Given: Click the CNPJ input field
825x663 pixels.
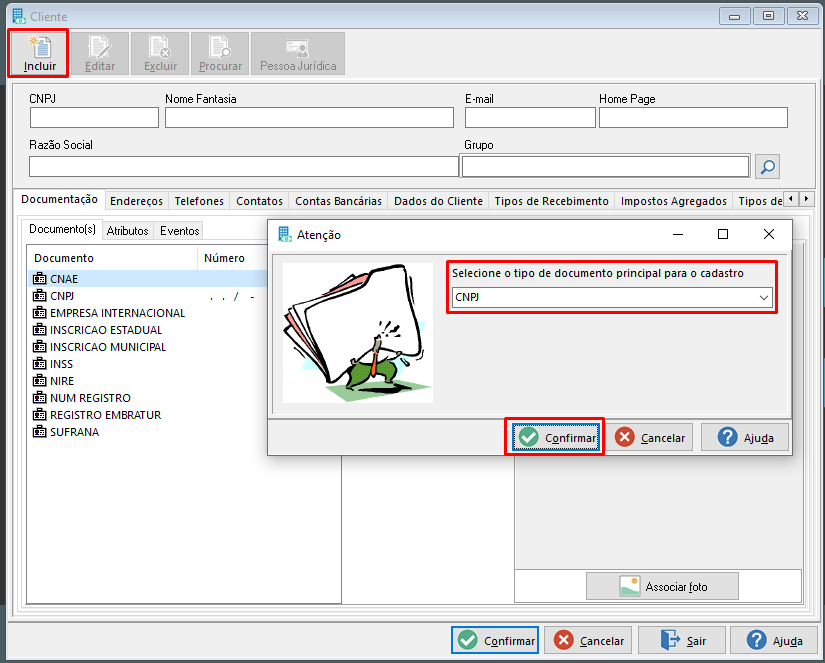Looking at the screenshot, I should 94,117.
